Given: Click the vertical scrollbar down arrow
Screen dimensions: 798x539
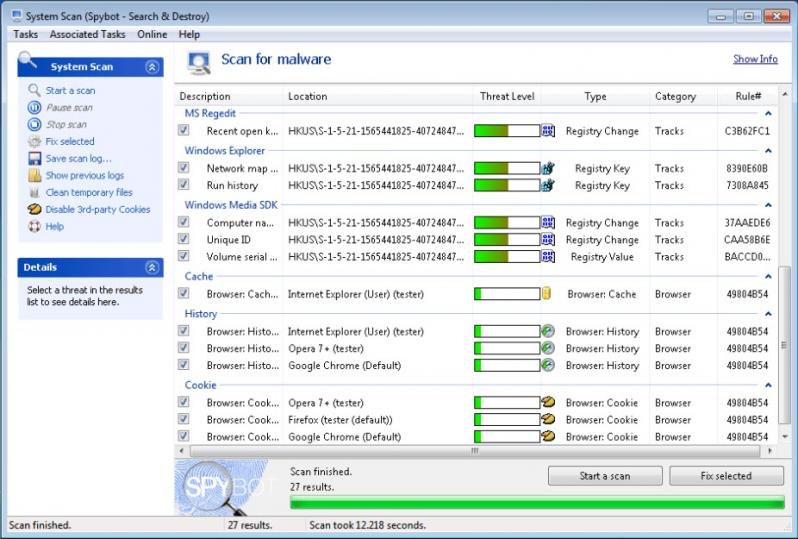Looking at the screenshot, I should pyautogui.click(x=785, y=437).
